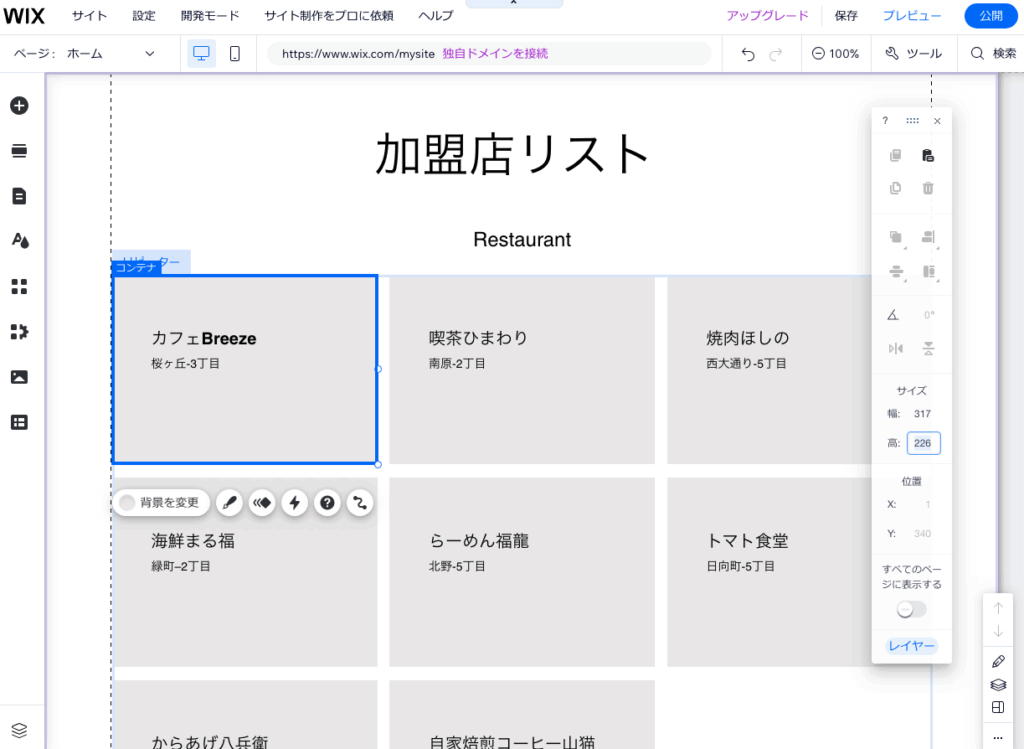Open the 100% zoom dropdown

[836, 53]
